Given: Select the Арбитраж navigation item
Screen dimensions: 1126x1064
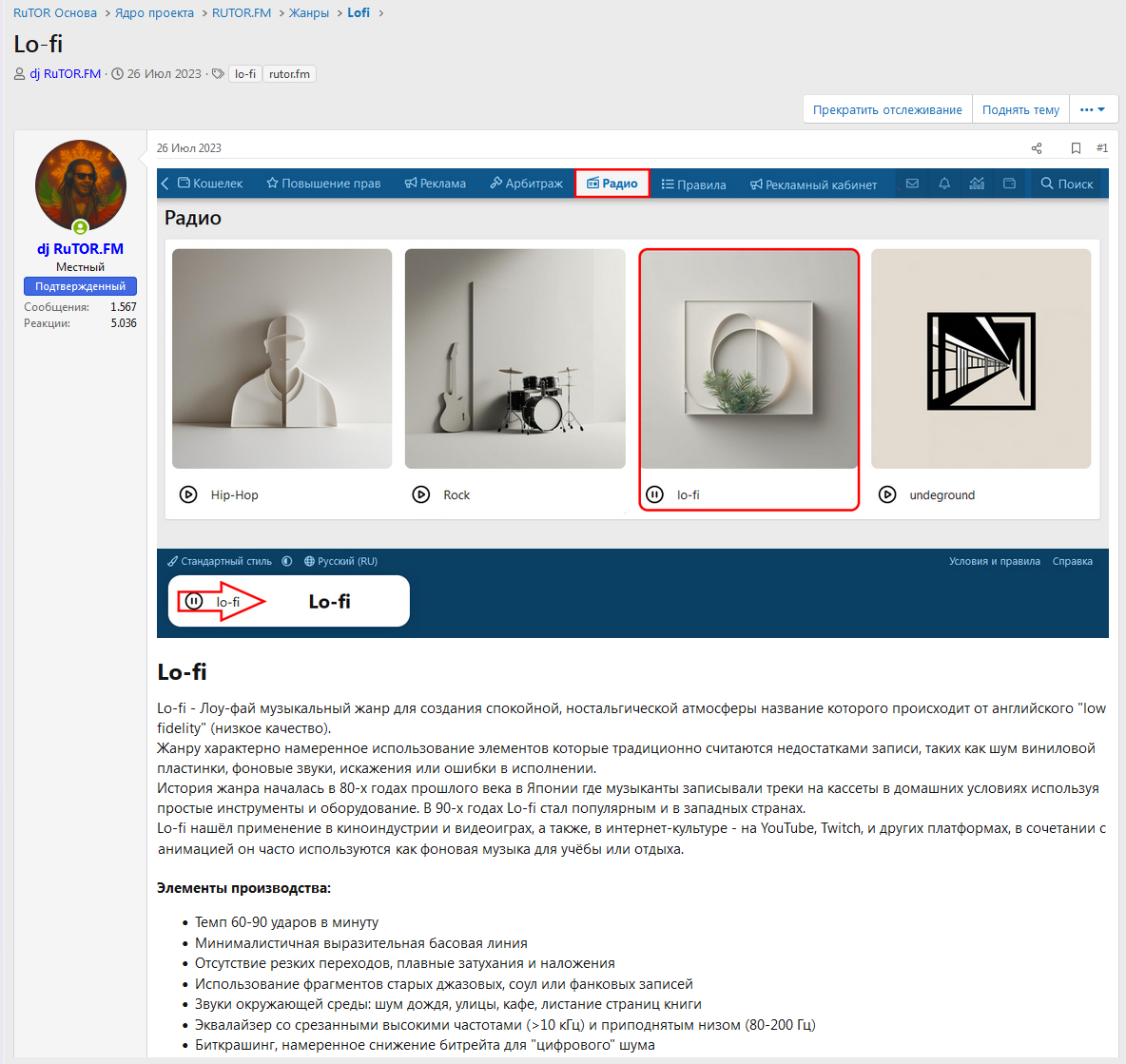Looking at the screenshot, I should click(x=526, y=184).
